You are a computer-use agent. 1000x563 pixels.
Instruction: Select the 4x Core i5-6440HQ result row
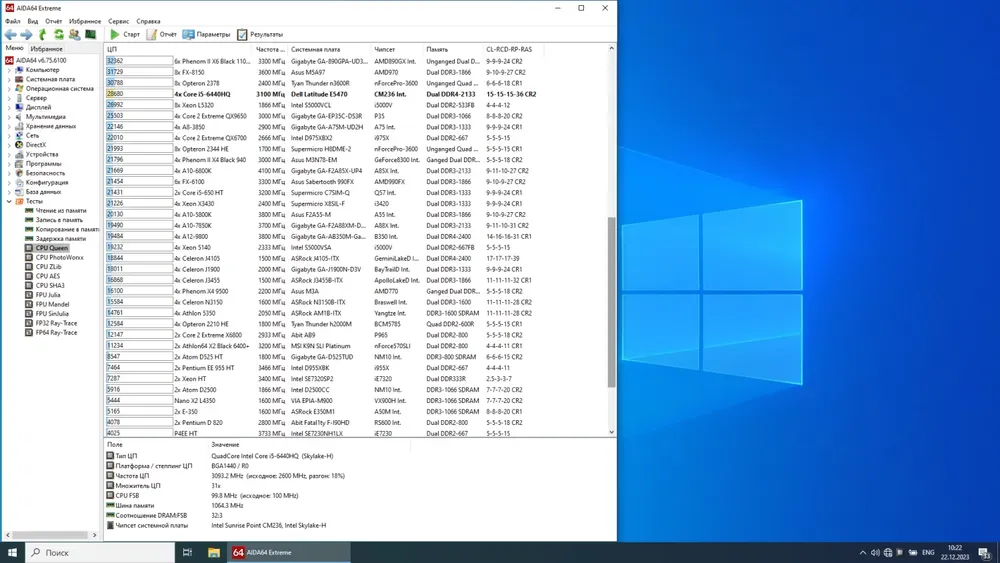point(210,94)
